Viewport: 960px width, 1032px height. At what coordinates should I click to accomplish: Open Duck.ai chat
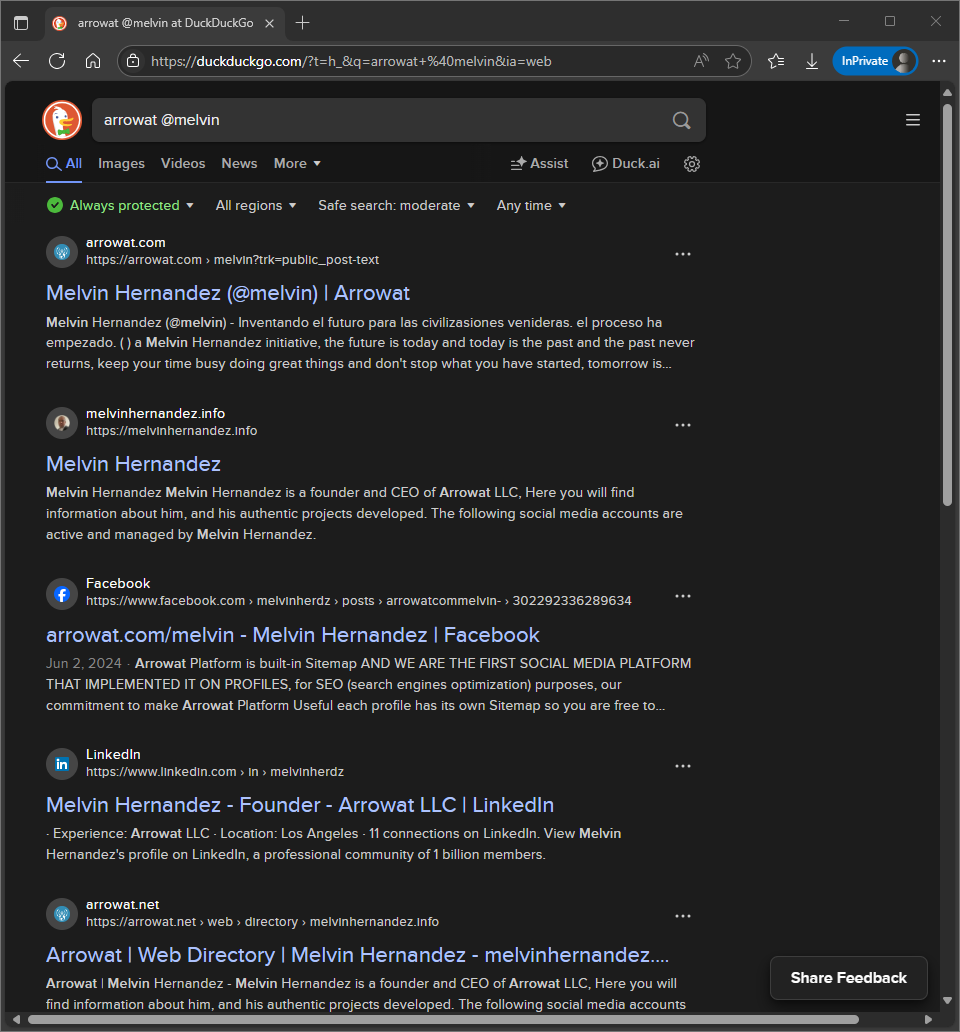point(626,163)
